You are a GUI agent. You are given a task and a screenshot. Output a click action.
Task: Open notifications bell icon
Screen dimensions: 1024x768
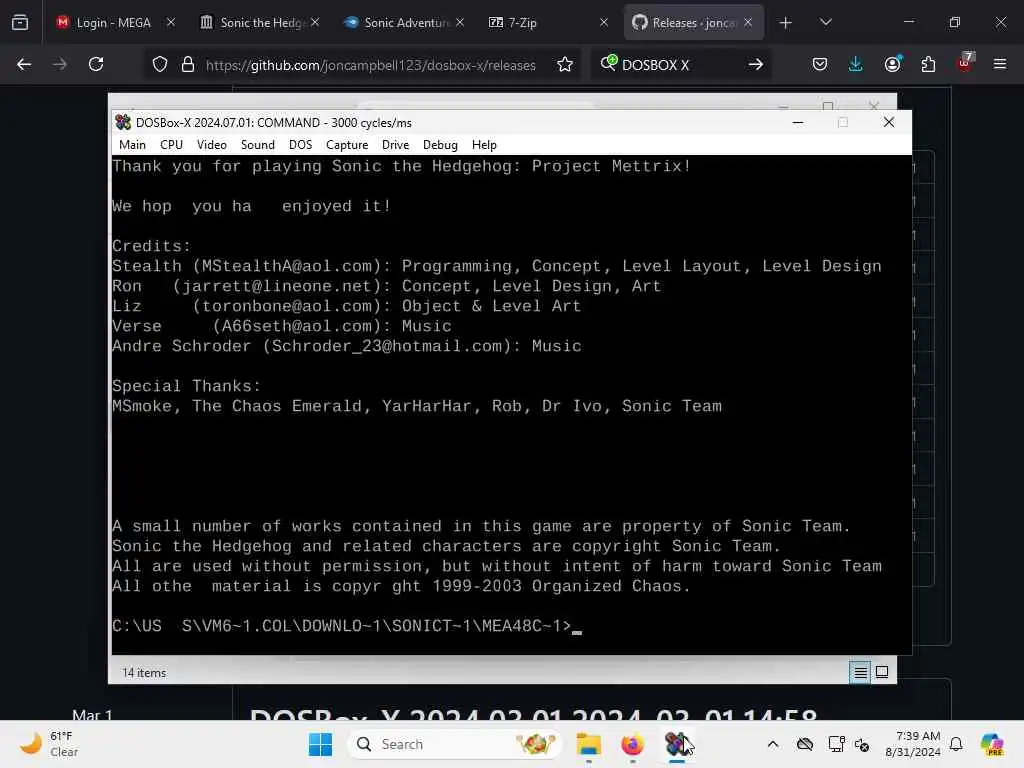click(956, 744)
